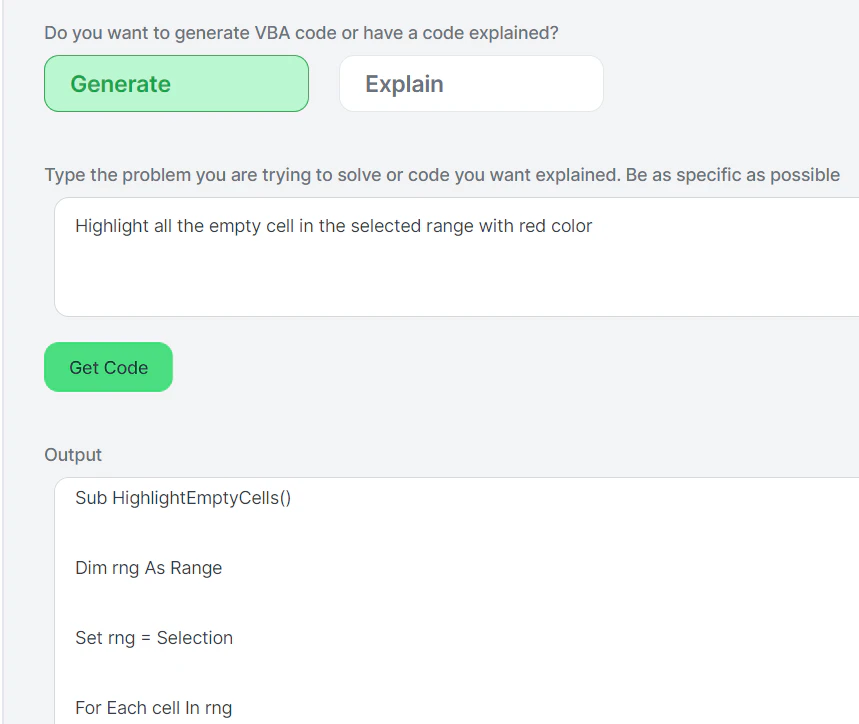Click the "Set rng = Selection" line
Screen dimensions: 859x724
tap(154, 638)
